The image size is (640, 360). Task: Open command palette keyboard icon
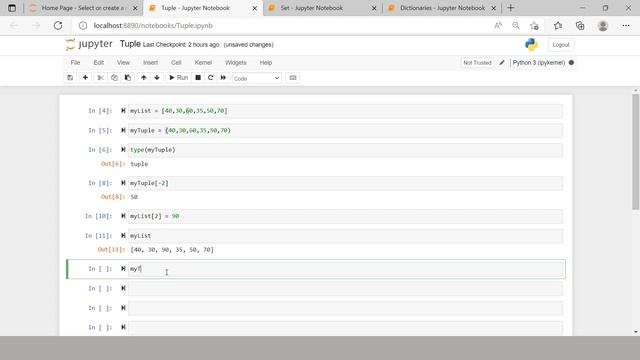[x=293, y=78]
